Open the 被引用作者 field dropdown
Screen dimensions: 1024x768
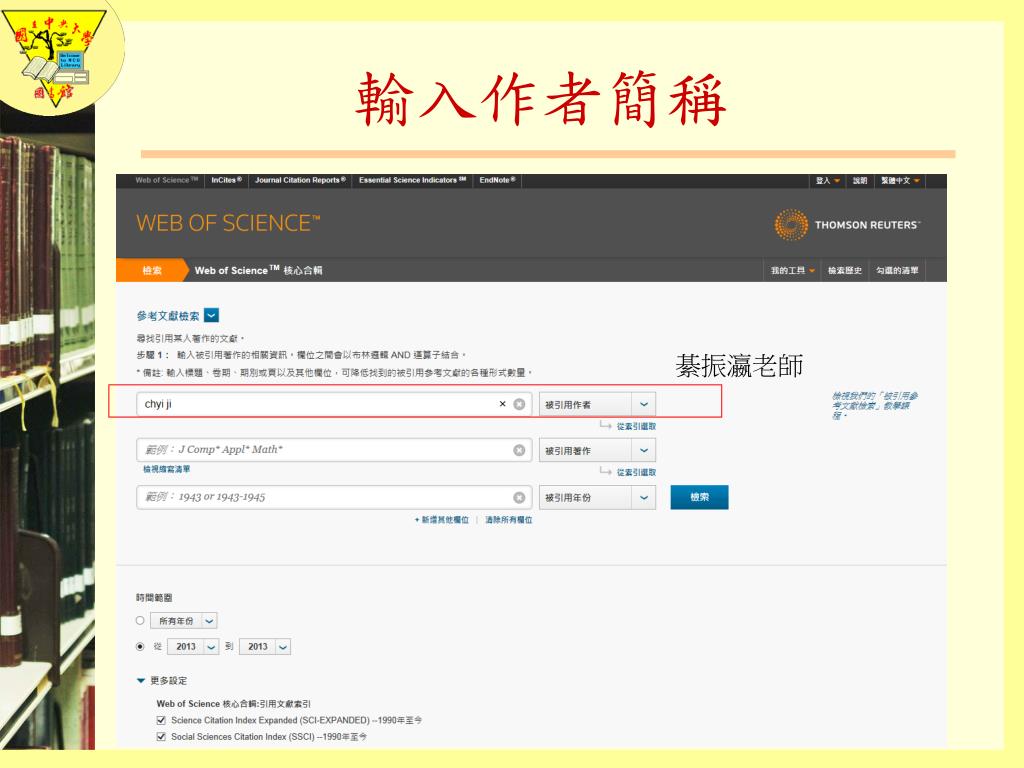[597, 404]
